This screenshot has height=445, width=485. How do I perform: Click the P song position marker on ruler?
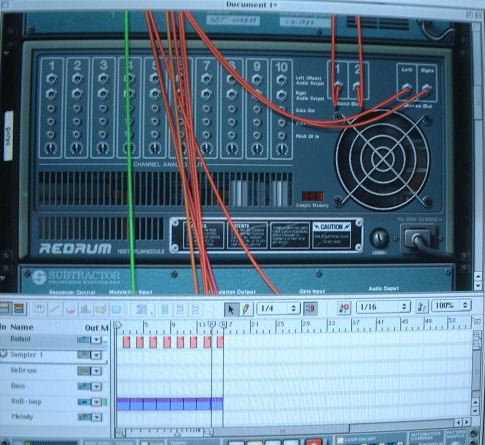point(212,324)
